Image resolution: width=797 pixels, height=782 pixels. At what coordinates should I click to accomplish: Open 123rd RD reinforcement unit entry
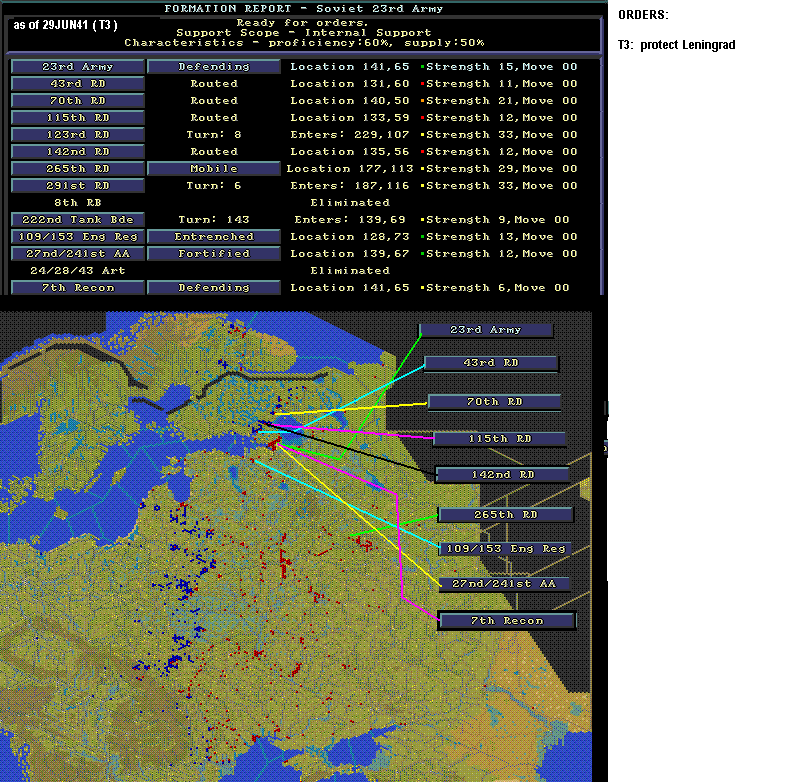[x=78, y=135]
